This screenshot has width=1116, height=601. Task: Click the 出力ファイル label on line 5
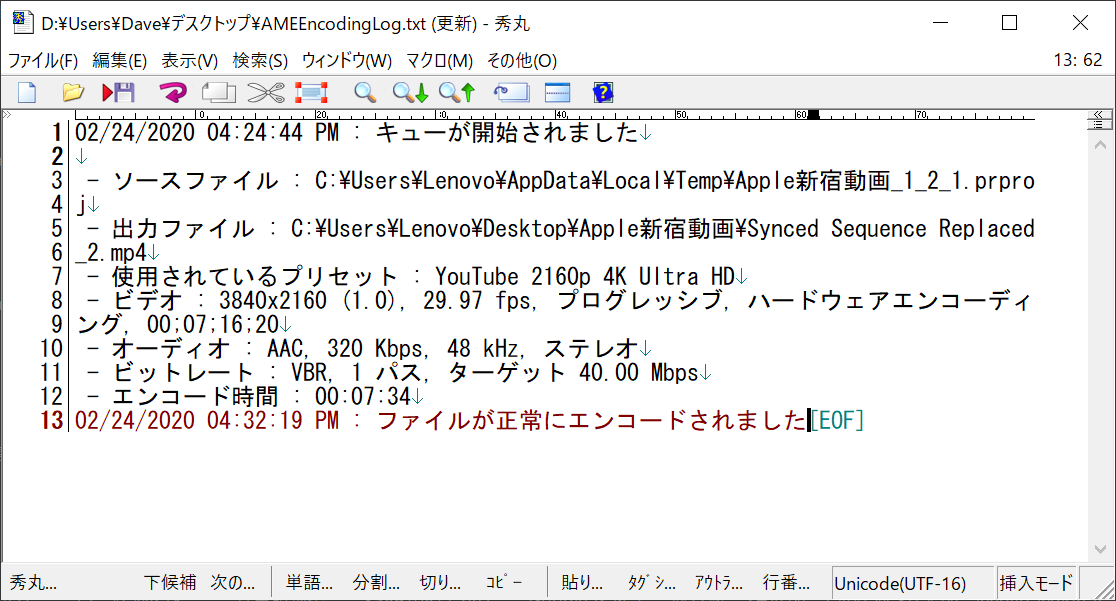coord(183,229)
